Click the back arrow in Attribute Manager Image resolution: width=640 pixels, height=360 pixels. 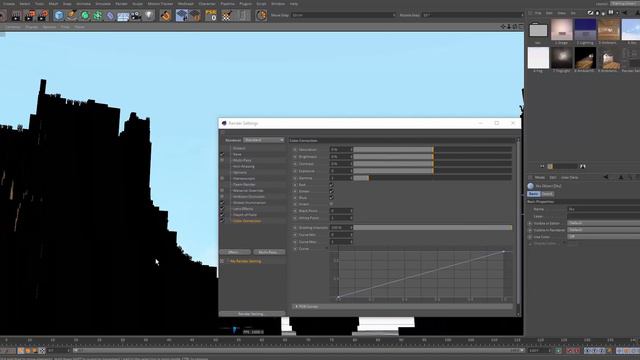point(606,177)
